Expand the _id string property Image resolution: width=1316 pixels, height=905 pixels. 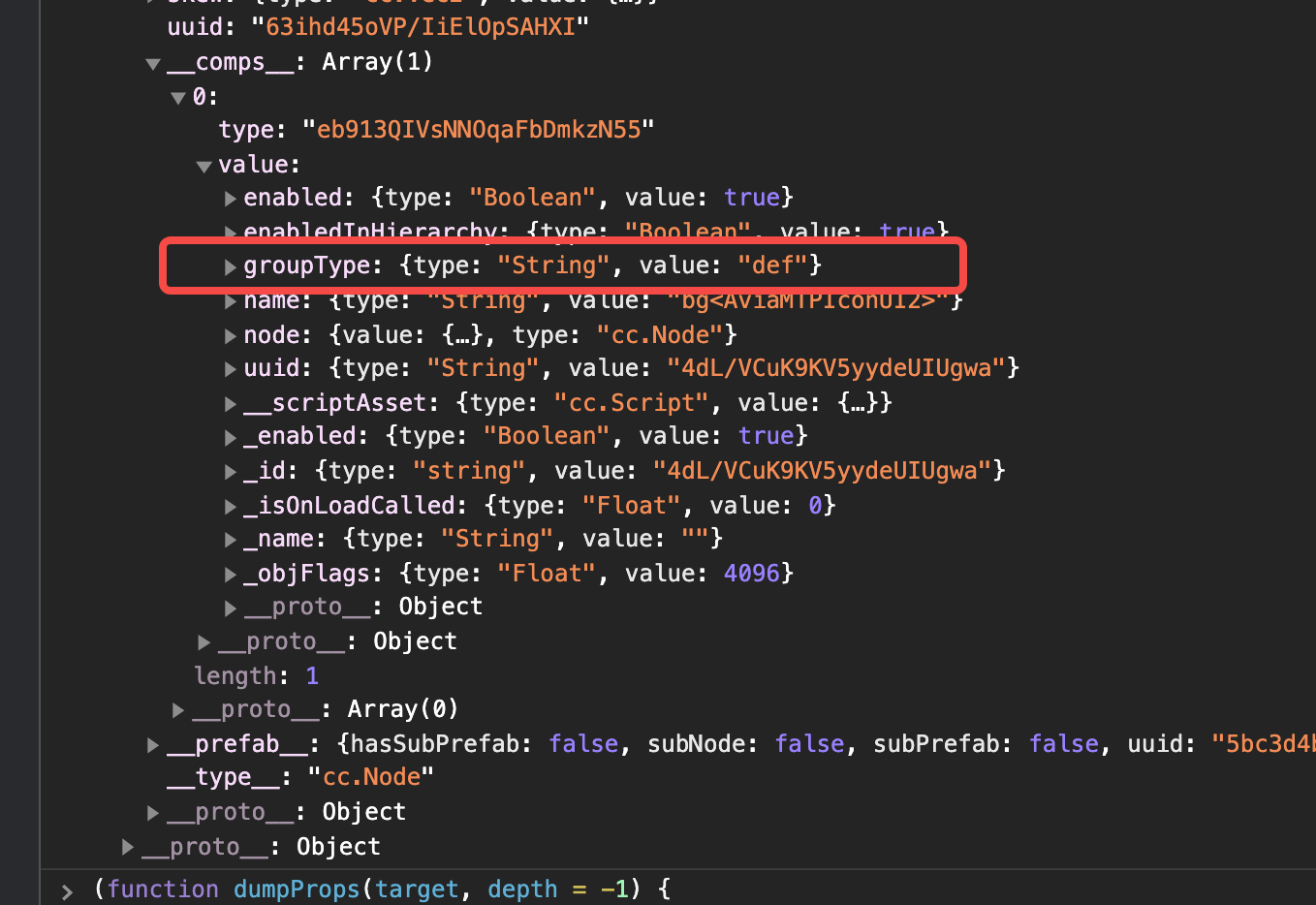pos(231,470)
